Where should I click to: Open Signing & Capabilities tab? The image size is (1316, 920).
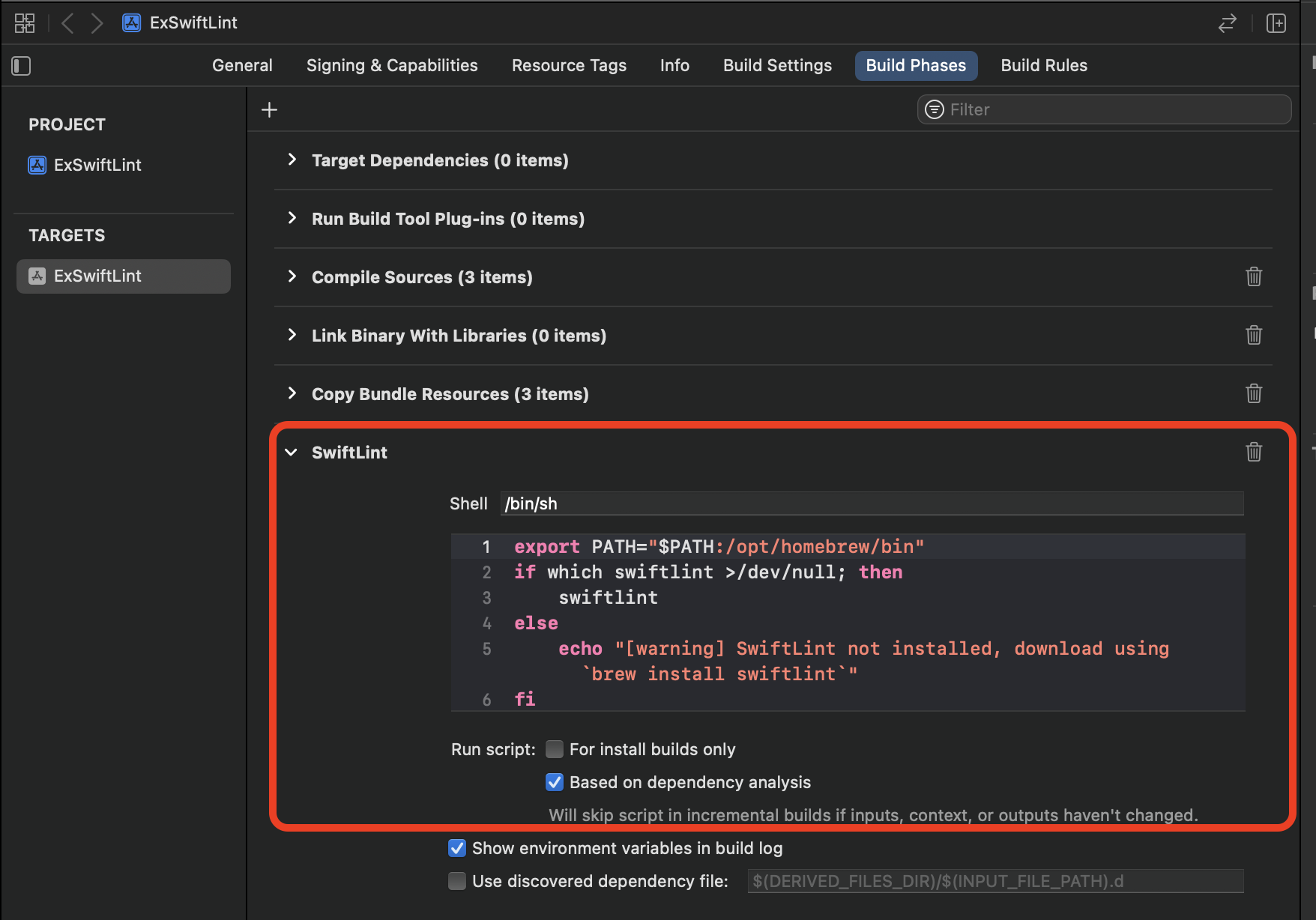coord(392,66)
